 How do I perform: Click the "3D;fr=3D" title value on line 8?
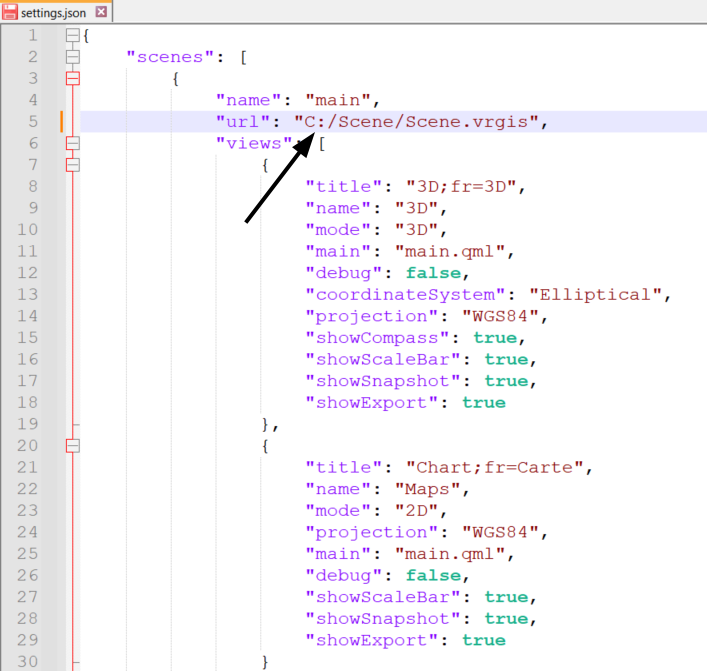[464, 186]
